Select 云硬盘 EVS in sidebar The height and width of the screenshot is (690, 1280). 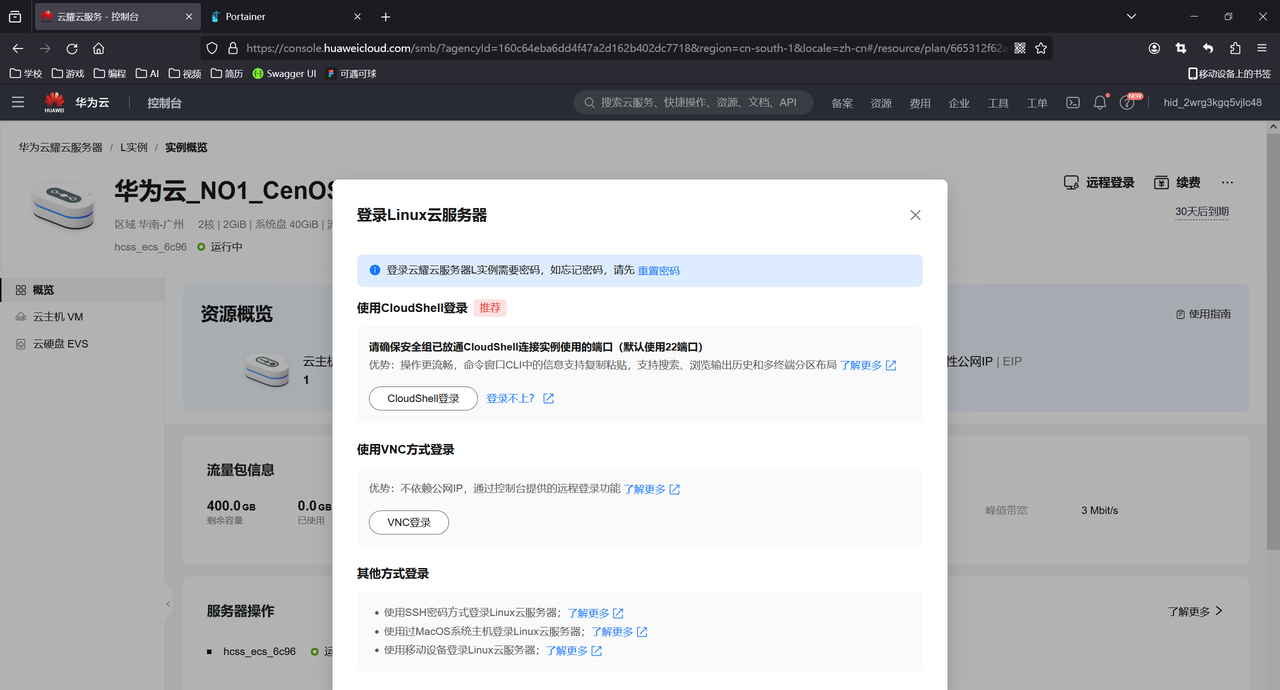pos(60,344)
